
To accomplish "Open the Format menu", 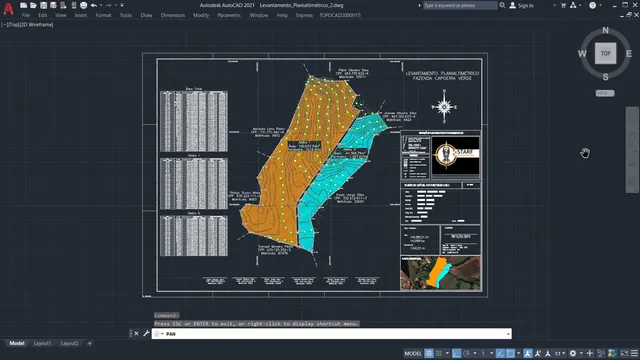I will (103, 15).
